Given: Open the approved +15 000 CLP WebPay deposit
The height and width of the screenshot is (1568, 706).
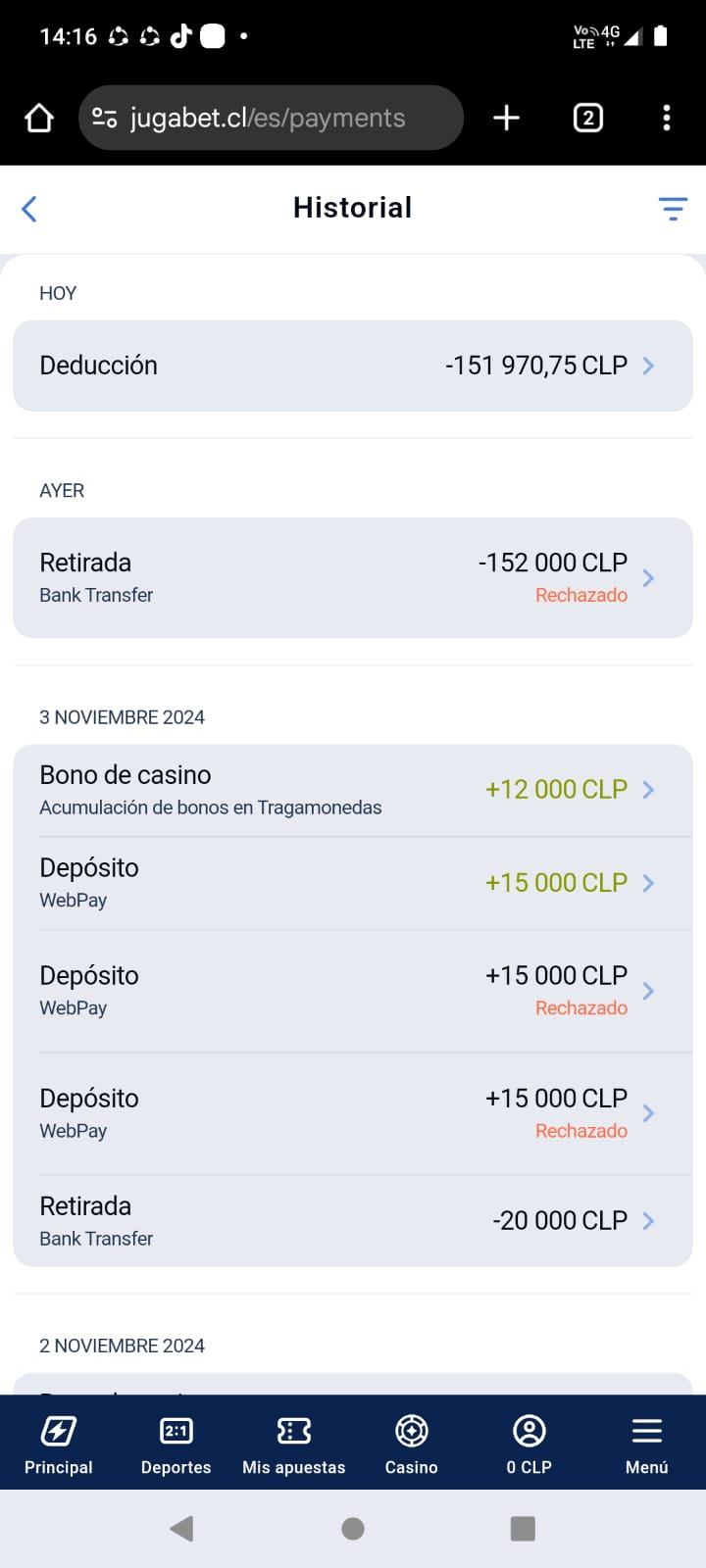Looking at the screenshot, I should (x=353, y=883).
